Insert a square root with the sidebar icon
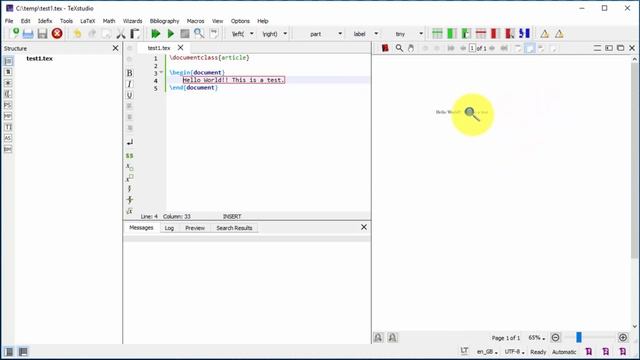The width and height of the screenshot is (640, 360). pos(129,211)
